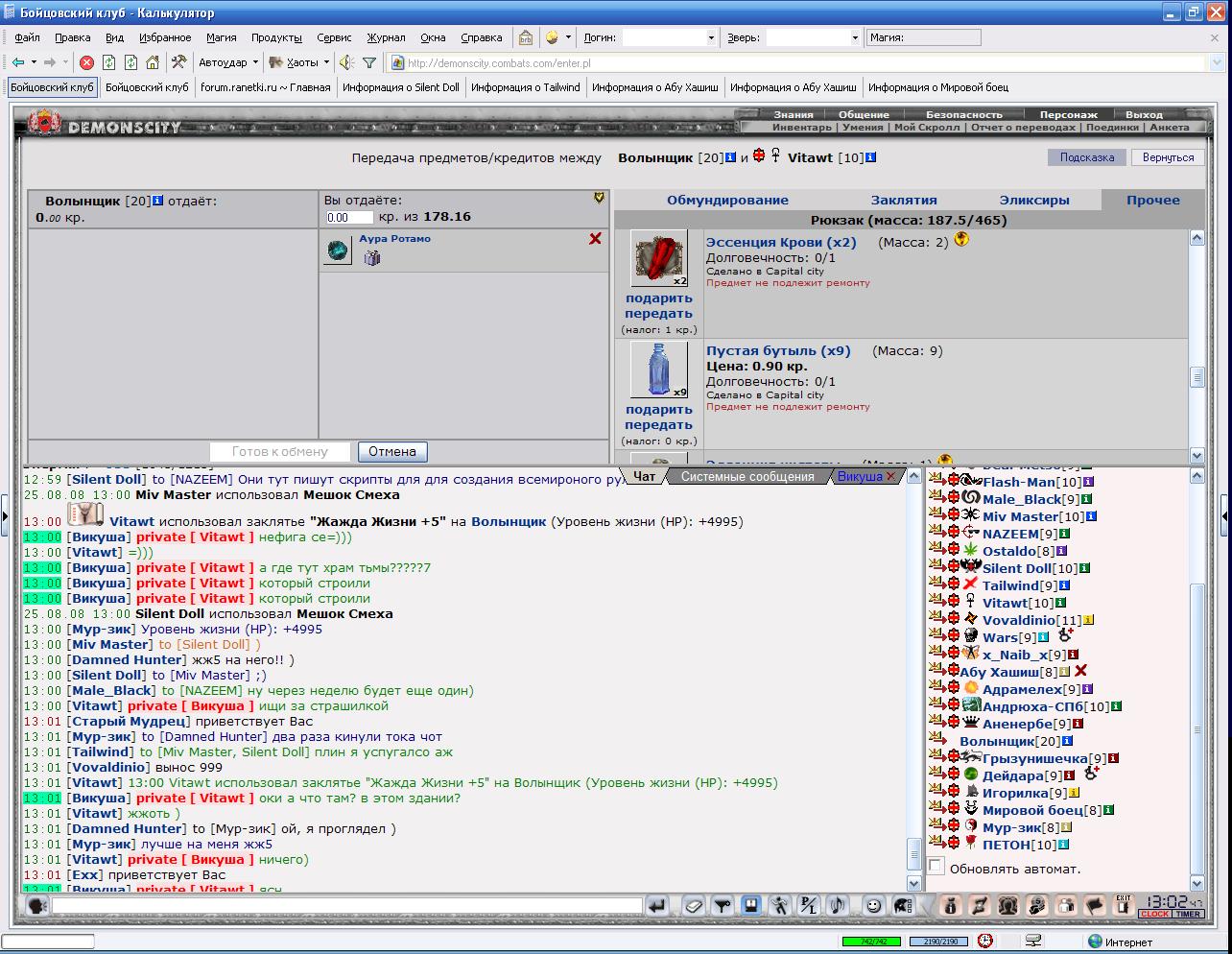The image size is (1232, 954).
Task: Open the Заклятия inventory tab
Action: click(904, 200)
